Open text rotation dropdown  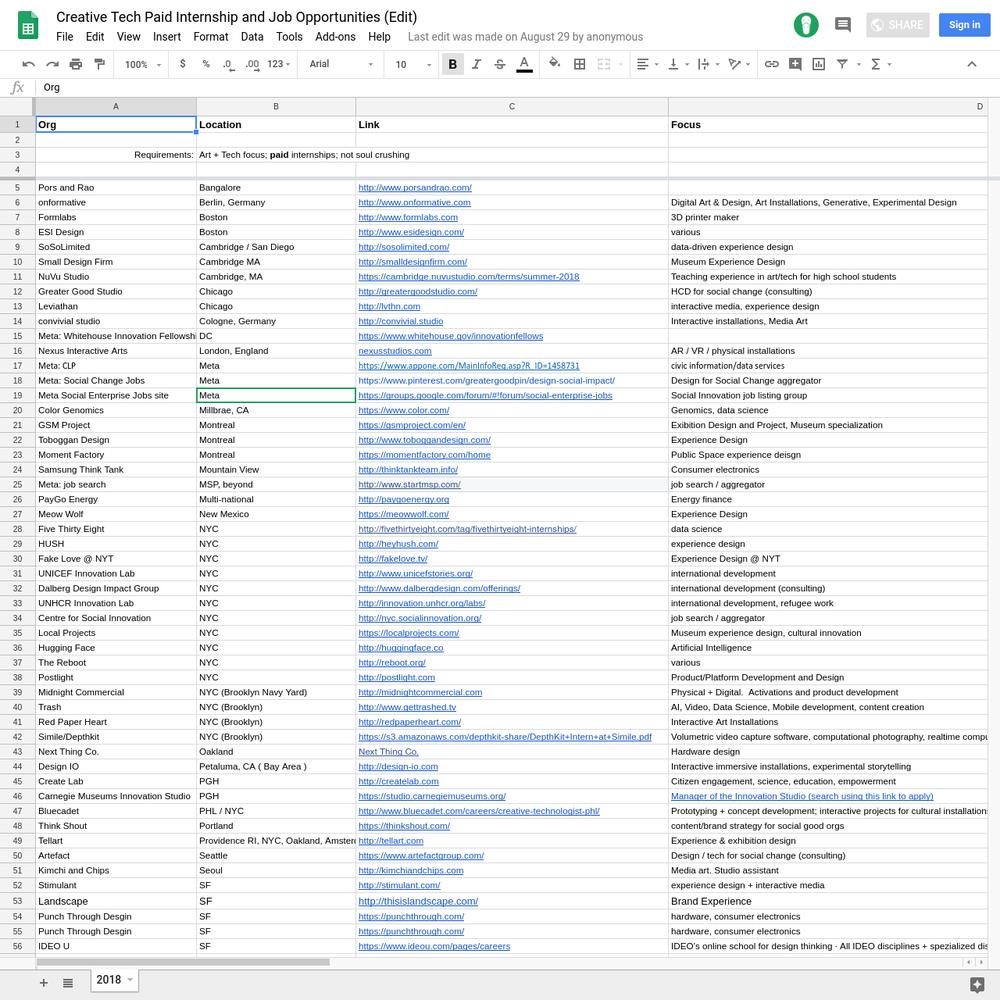pos(739,64)
